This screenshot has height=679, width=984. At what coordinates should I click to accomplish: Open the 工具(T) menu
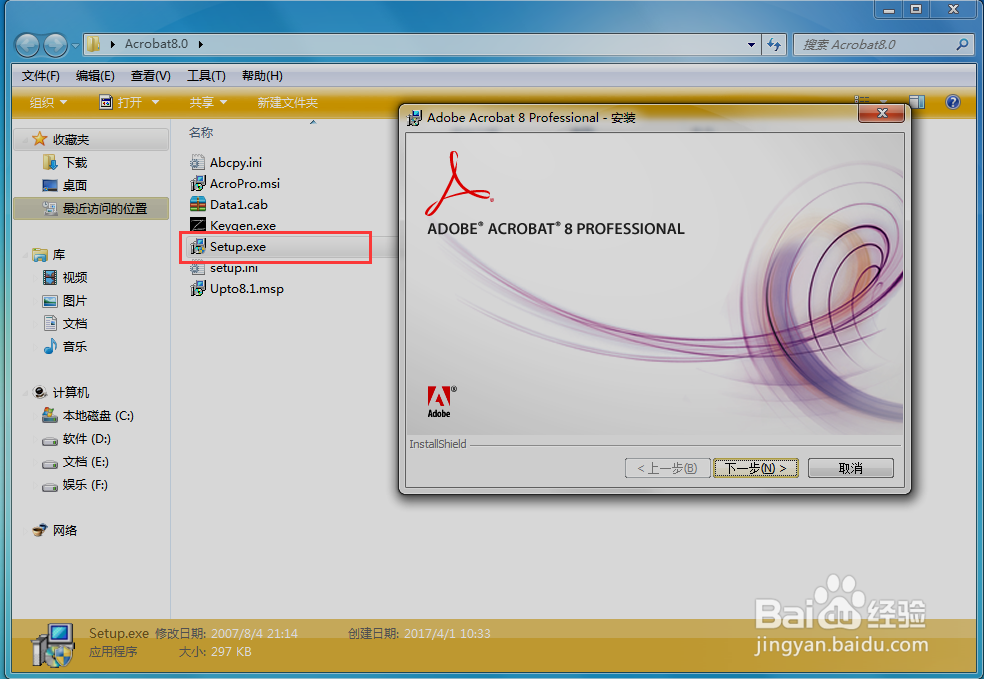pyautogui.click(x=206, y=76)
